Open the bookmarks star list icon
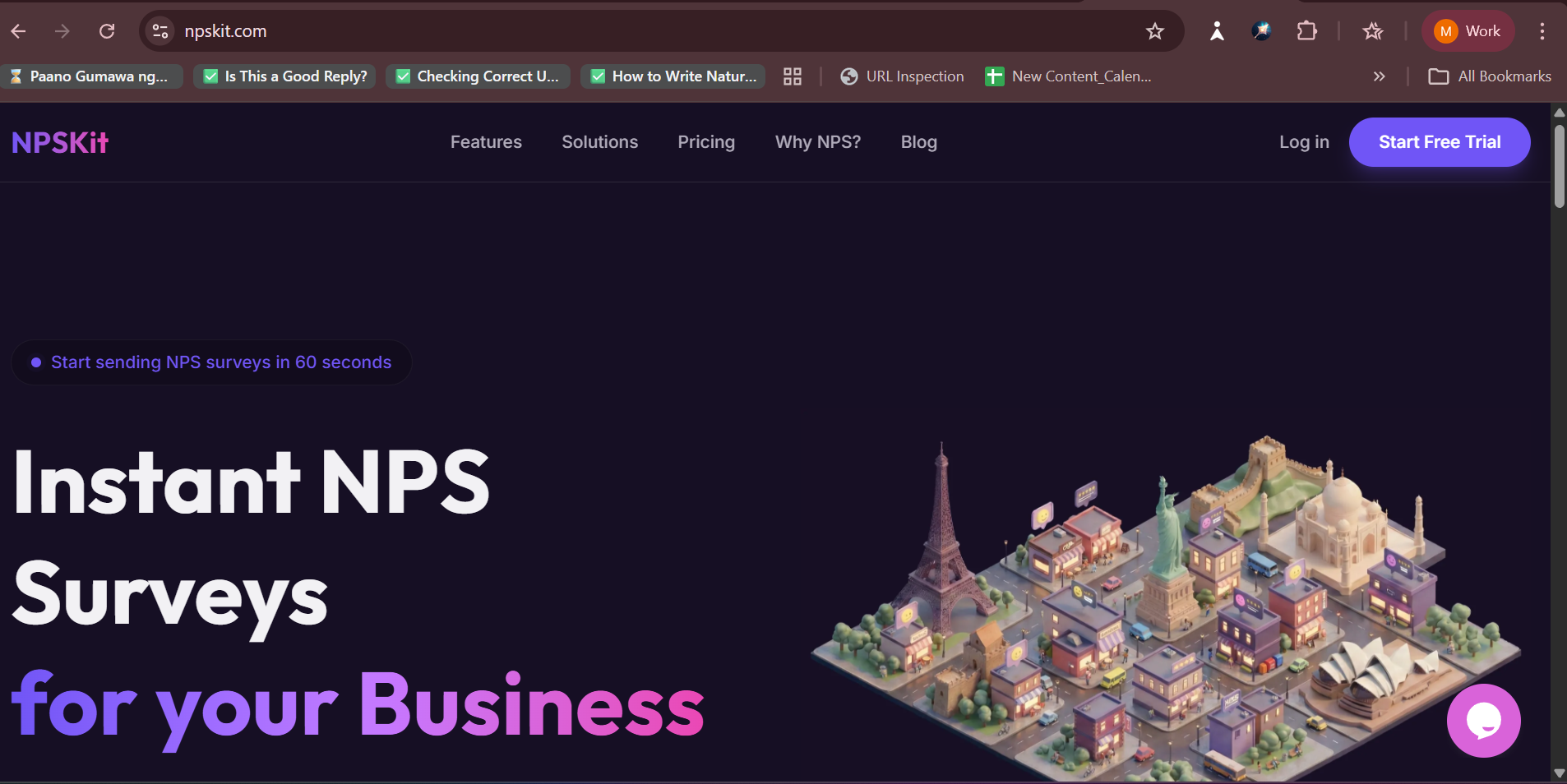The height and width of the screenshot is (784, 1567). [x=1372, y=31]
